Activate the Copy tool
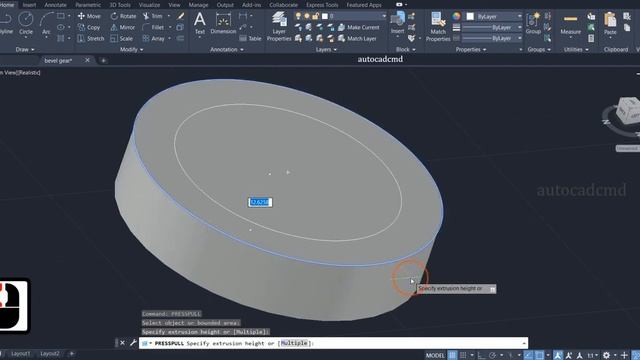 [89, 27]
